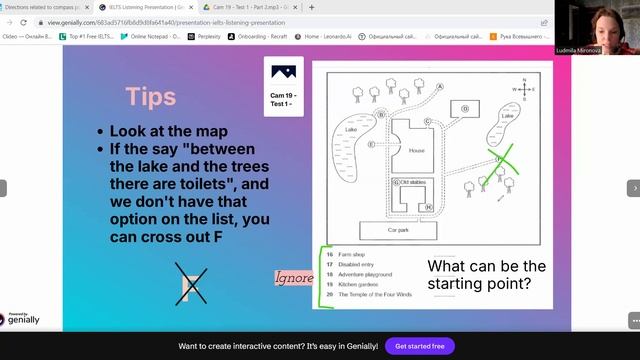Click the compass rose on the map

coord(524,89)
